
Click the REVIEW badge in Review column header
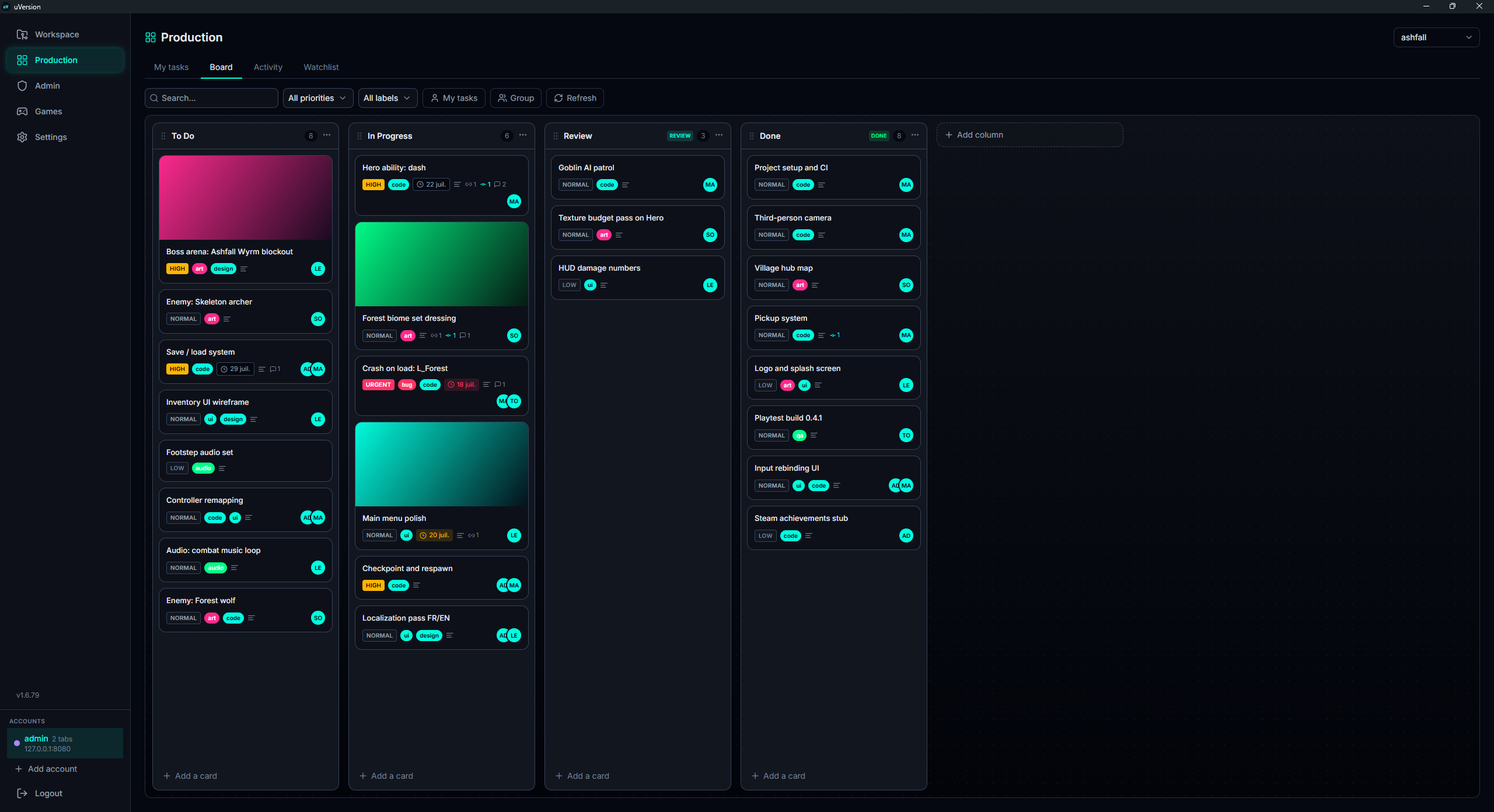(680, 136)
